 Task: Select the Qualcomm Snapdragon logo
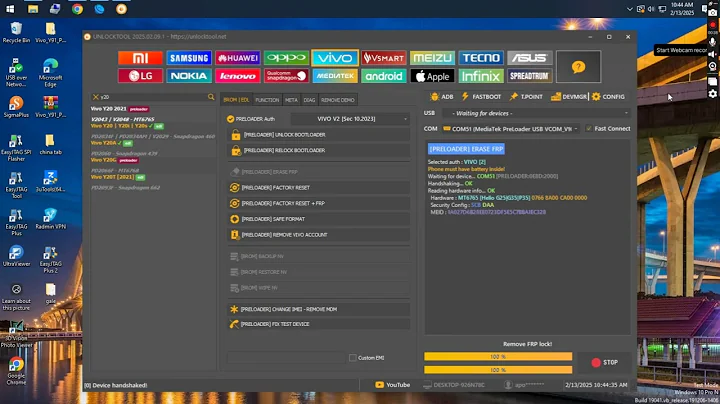(x=286, y=76)
